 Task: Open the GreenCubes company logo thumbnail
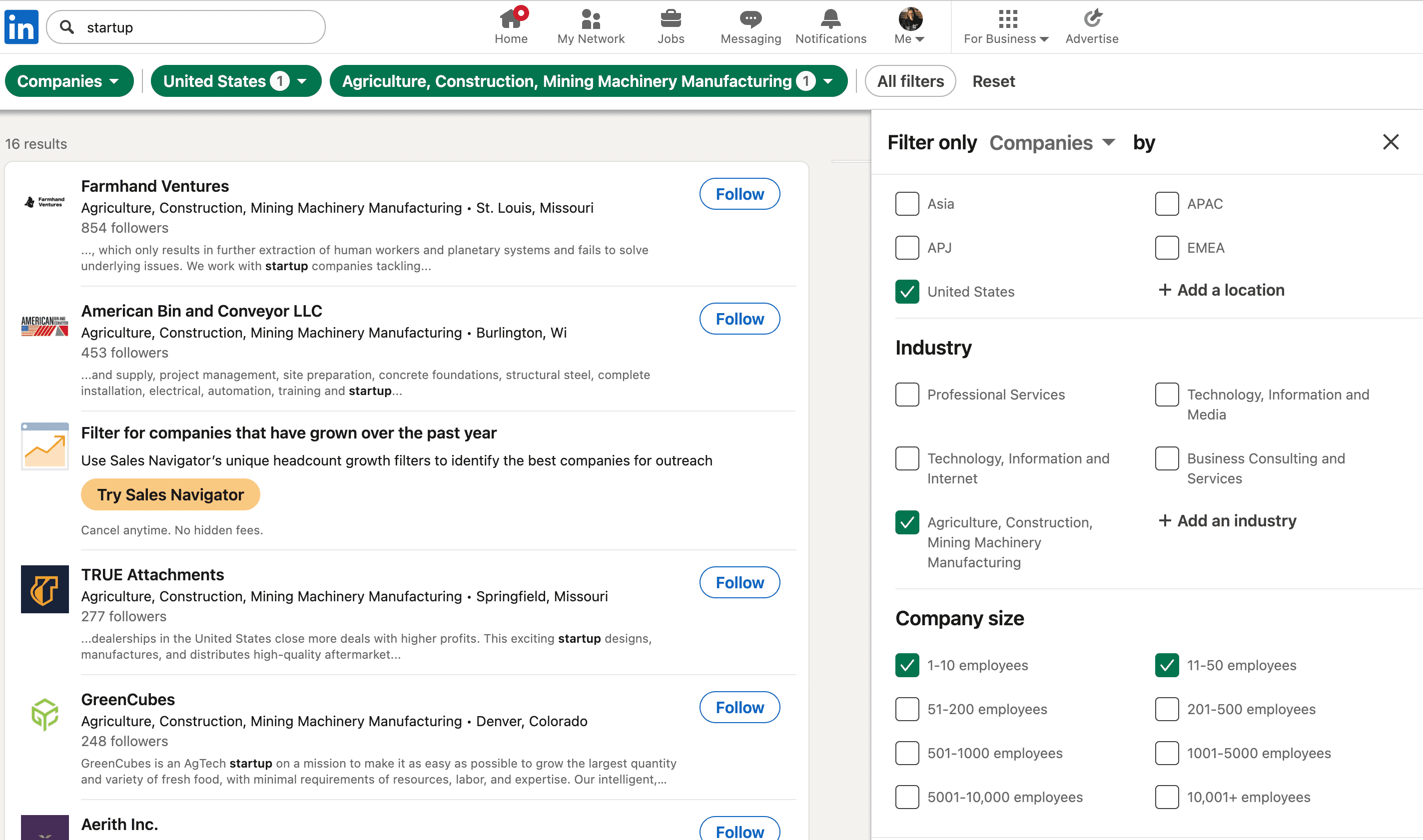pyautogui.click(x=45, y=714)
